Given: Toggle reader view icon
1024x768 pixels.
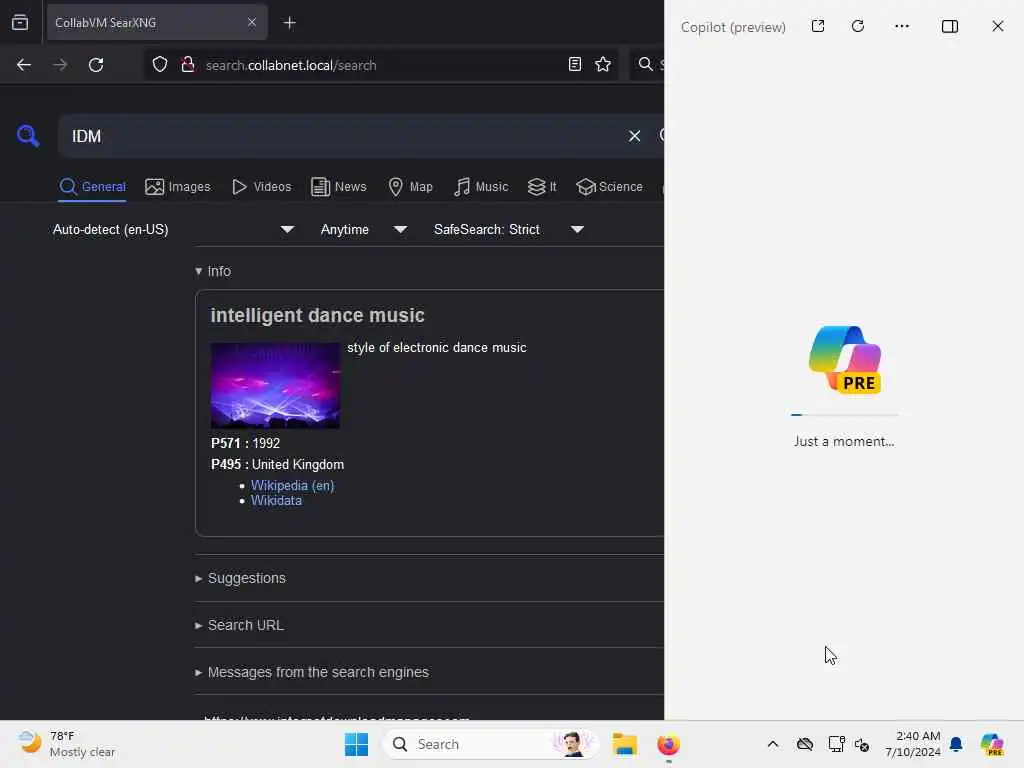Looking at the screenshot, I should 575,65.
